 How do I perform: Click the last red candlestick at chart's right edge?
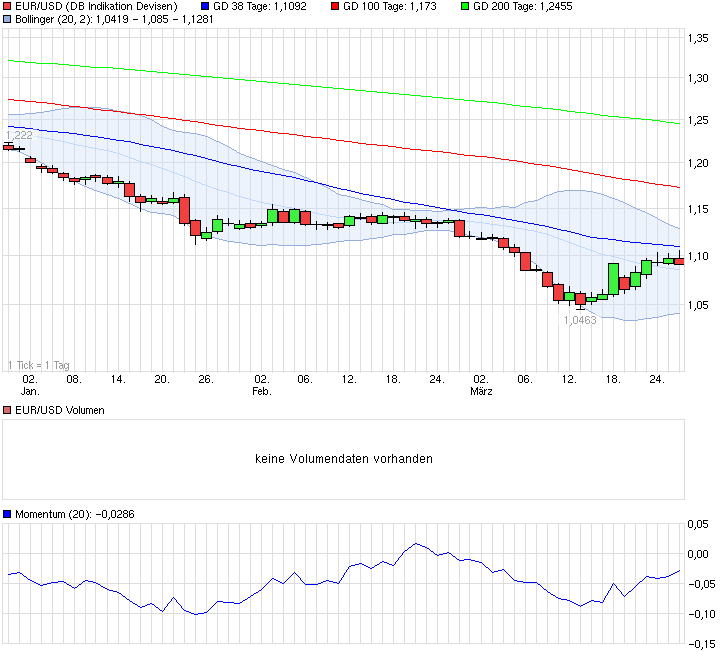tap(679, 261)
